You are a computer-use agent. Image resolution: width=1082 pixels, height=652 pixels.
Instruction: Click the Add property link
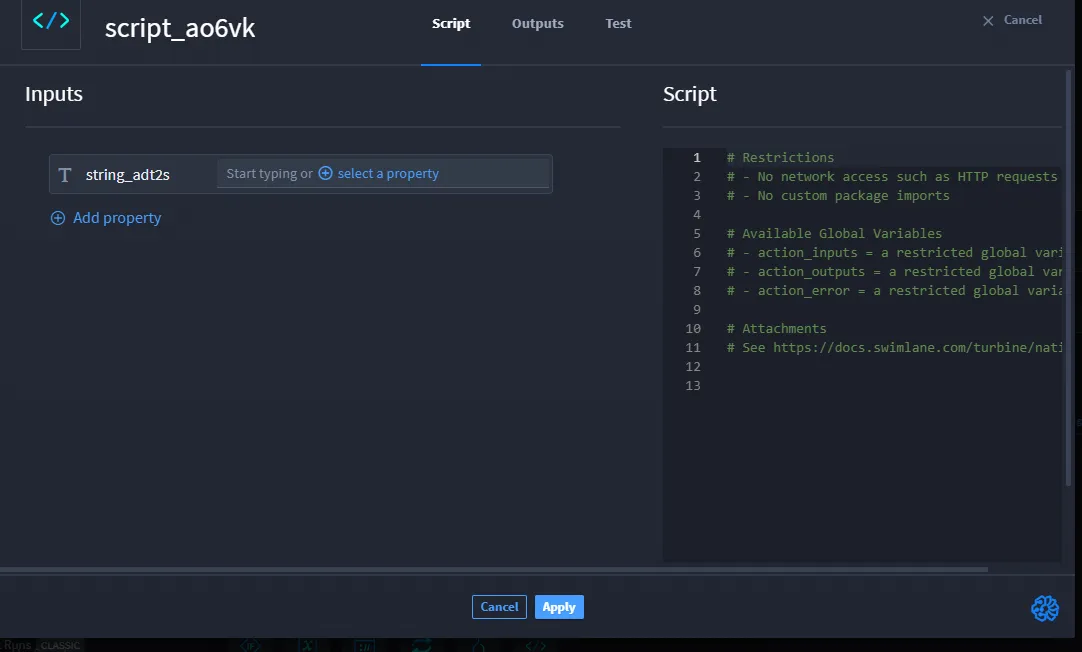(117, 218)
